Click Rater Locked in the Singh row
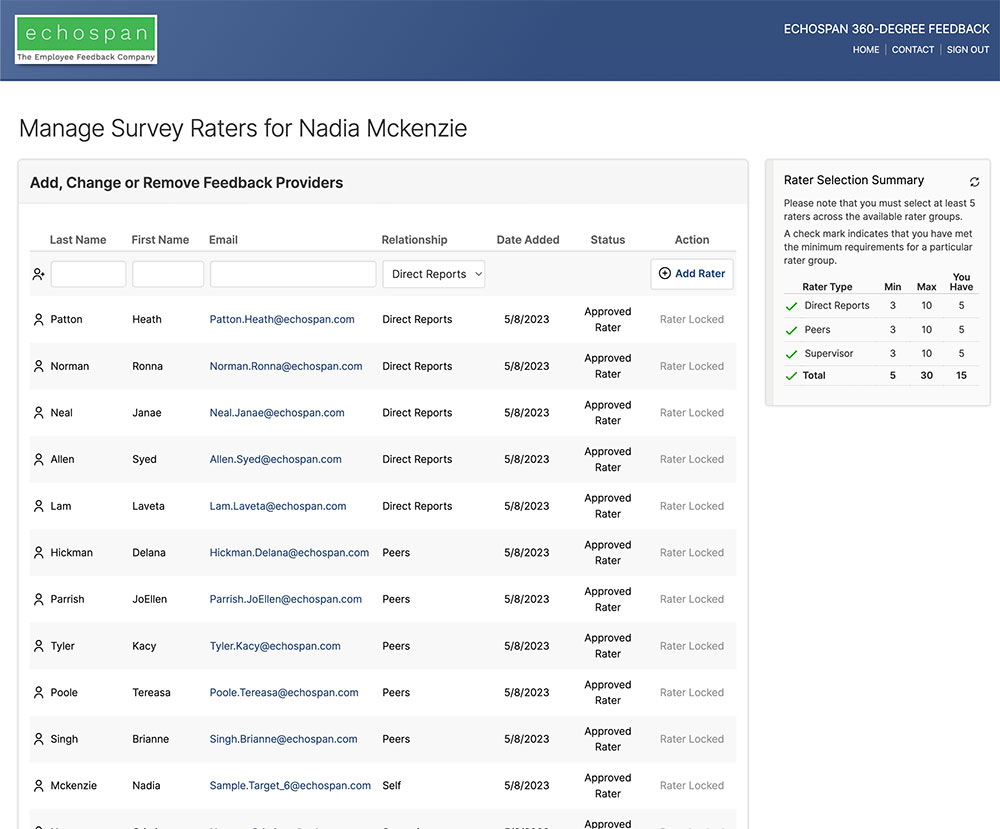Image resolution: width=1000 pixels, height=829 pixels. coord(692,738)
